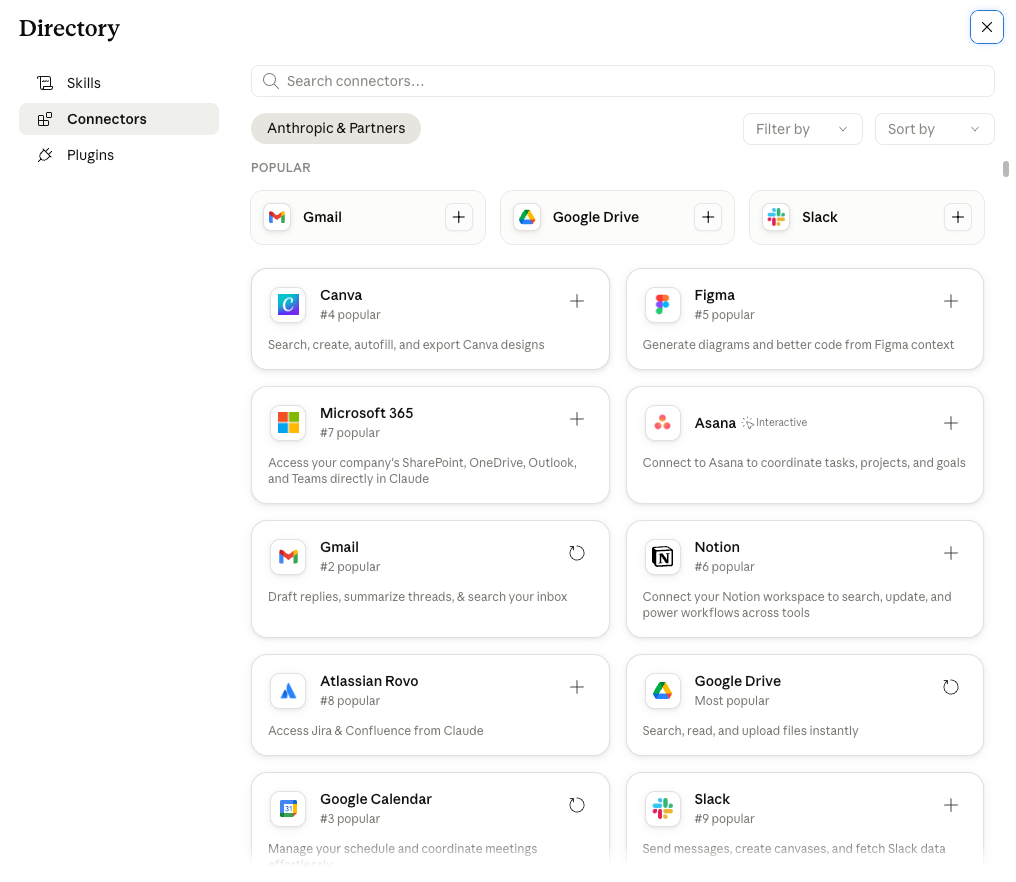
Task: Click the refresh icon on the Gmail card
Action: click(x=577, y=553)
